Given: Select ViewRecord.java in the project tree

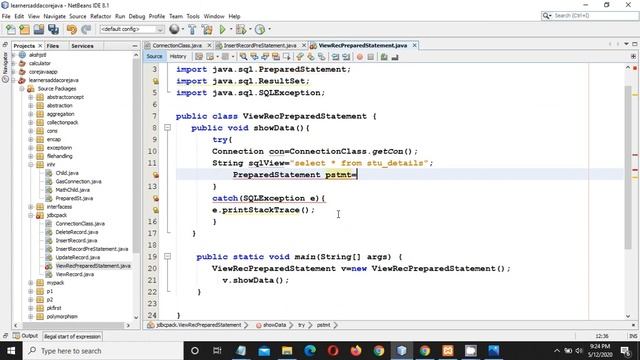Looking at the screenshot, I should point(75,274).
